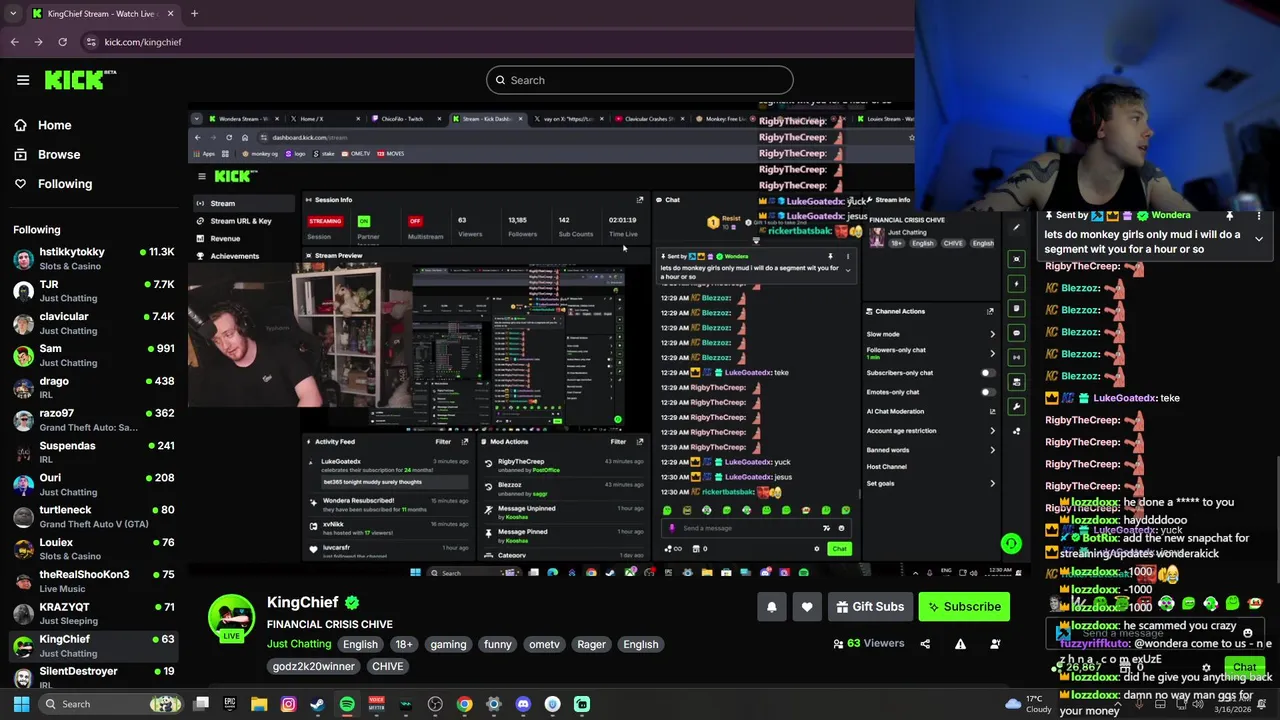The width and height of the screenshot is (1280, 720).
Task: Open the Just Chatting category link
Action: pos(299,644)
